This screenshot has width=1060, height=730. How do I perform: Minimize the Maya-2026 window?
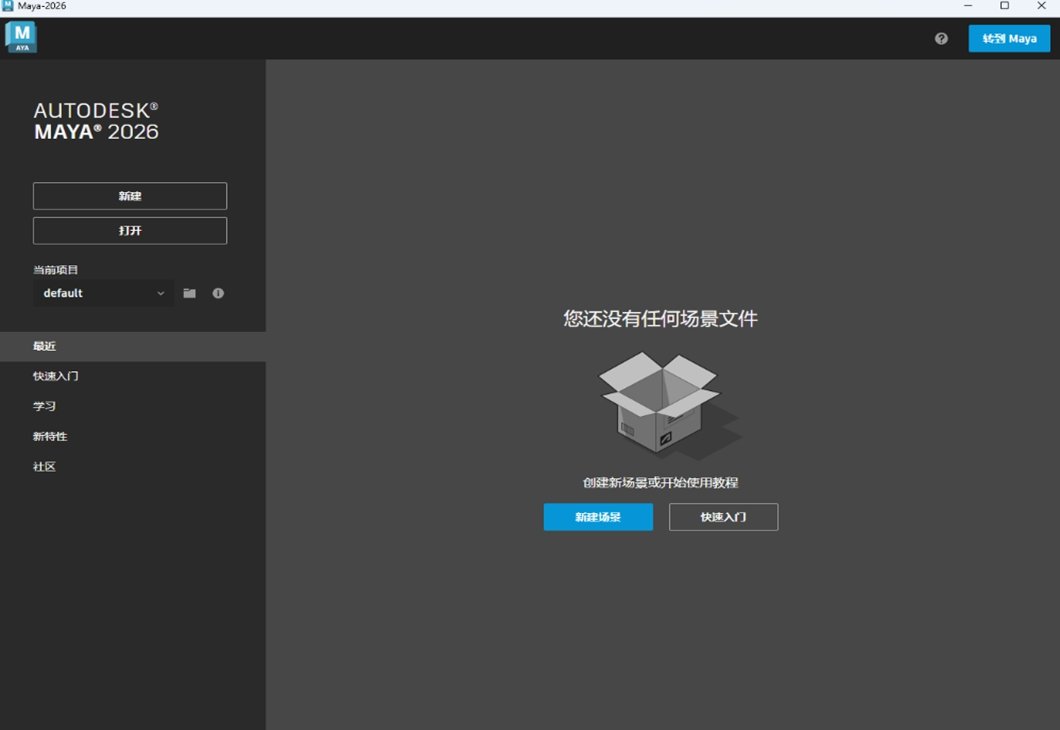968,6
